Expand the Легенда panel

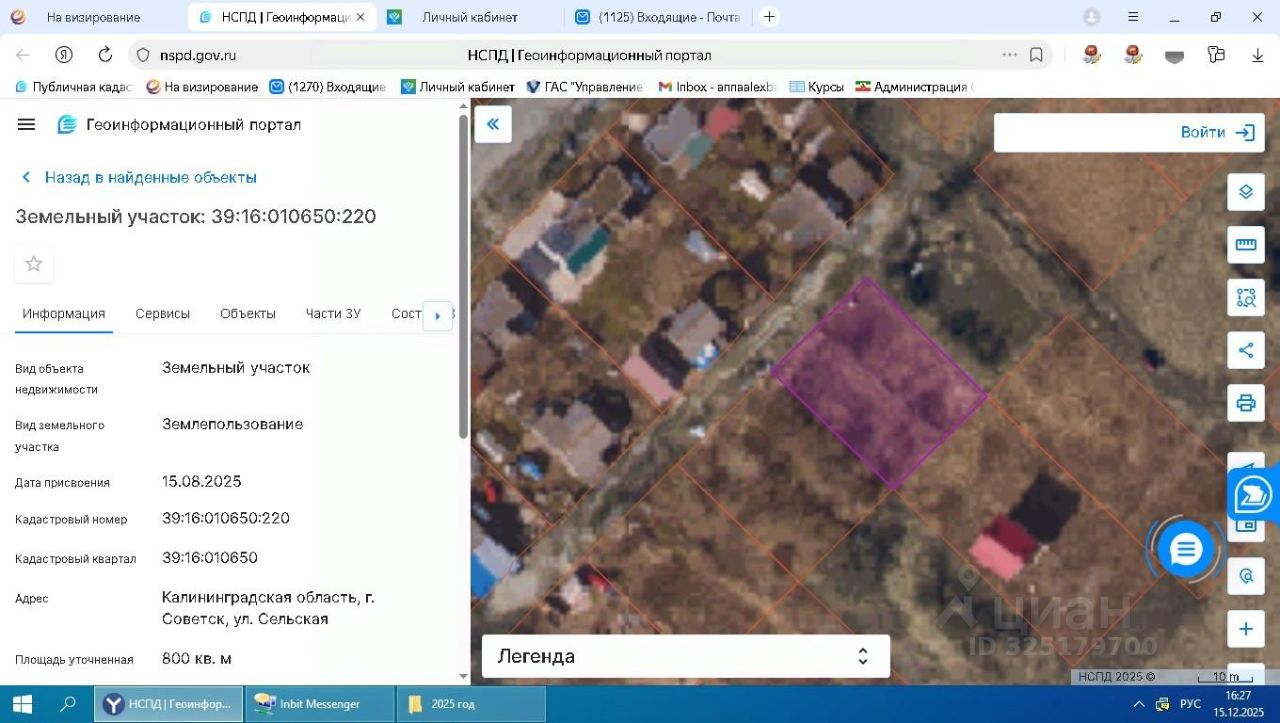tap(685, 656)
